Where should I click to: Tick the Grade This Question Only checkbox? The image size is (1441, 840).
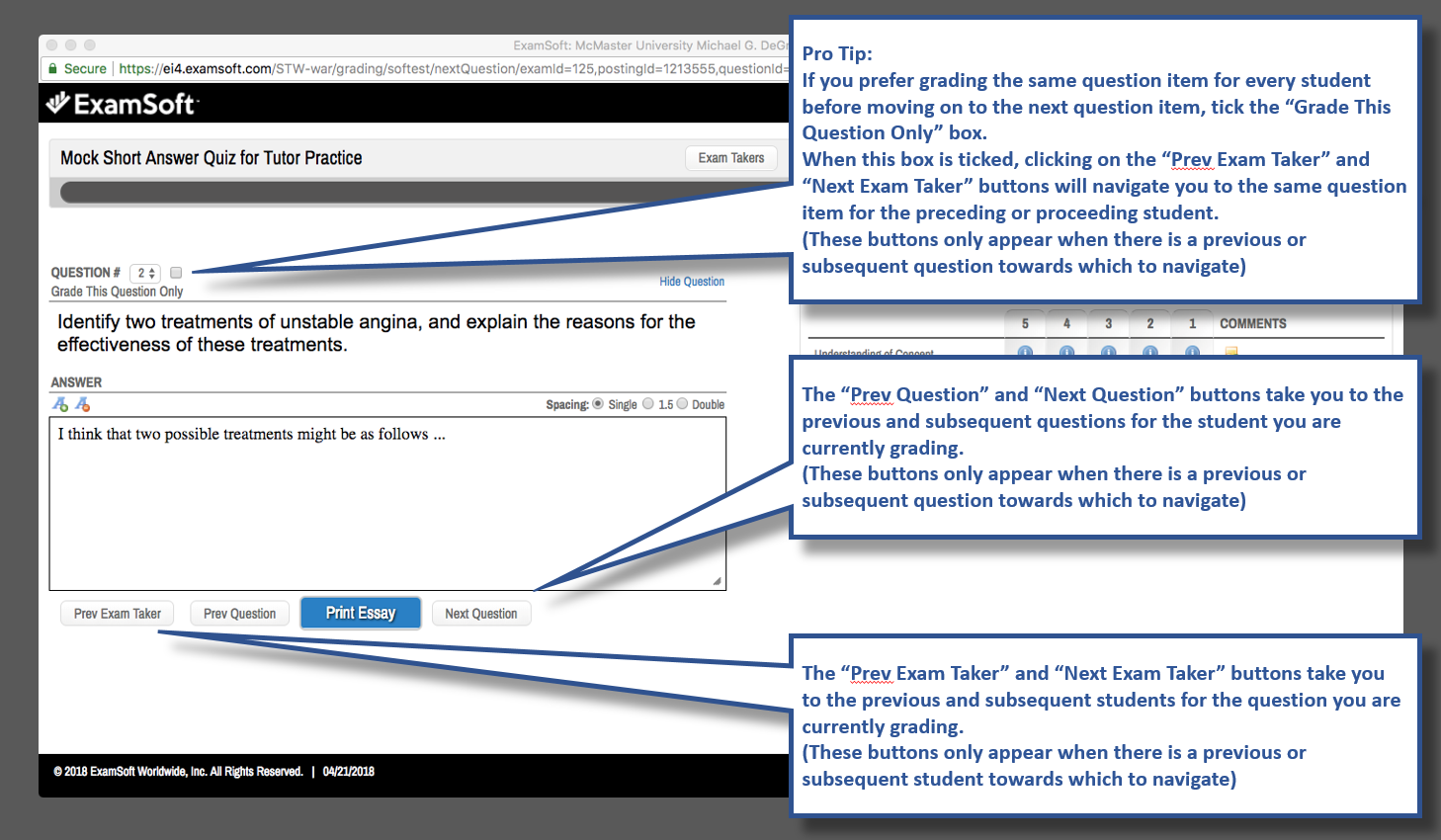pyautogui.click(x=176, y=273)
